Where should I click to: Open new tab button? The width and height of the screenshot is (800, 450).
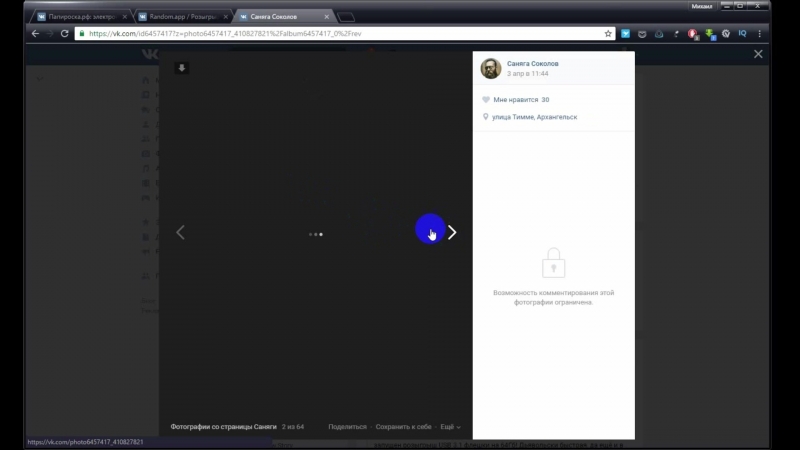pos(346,17)
